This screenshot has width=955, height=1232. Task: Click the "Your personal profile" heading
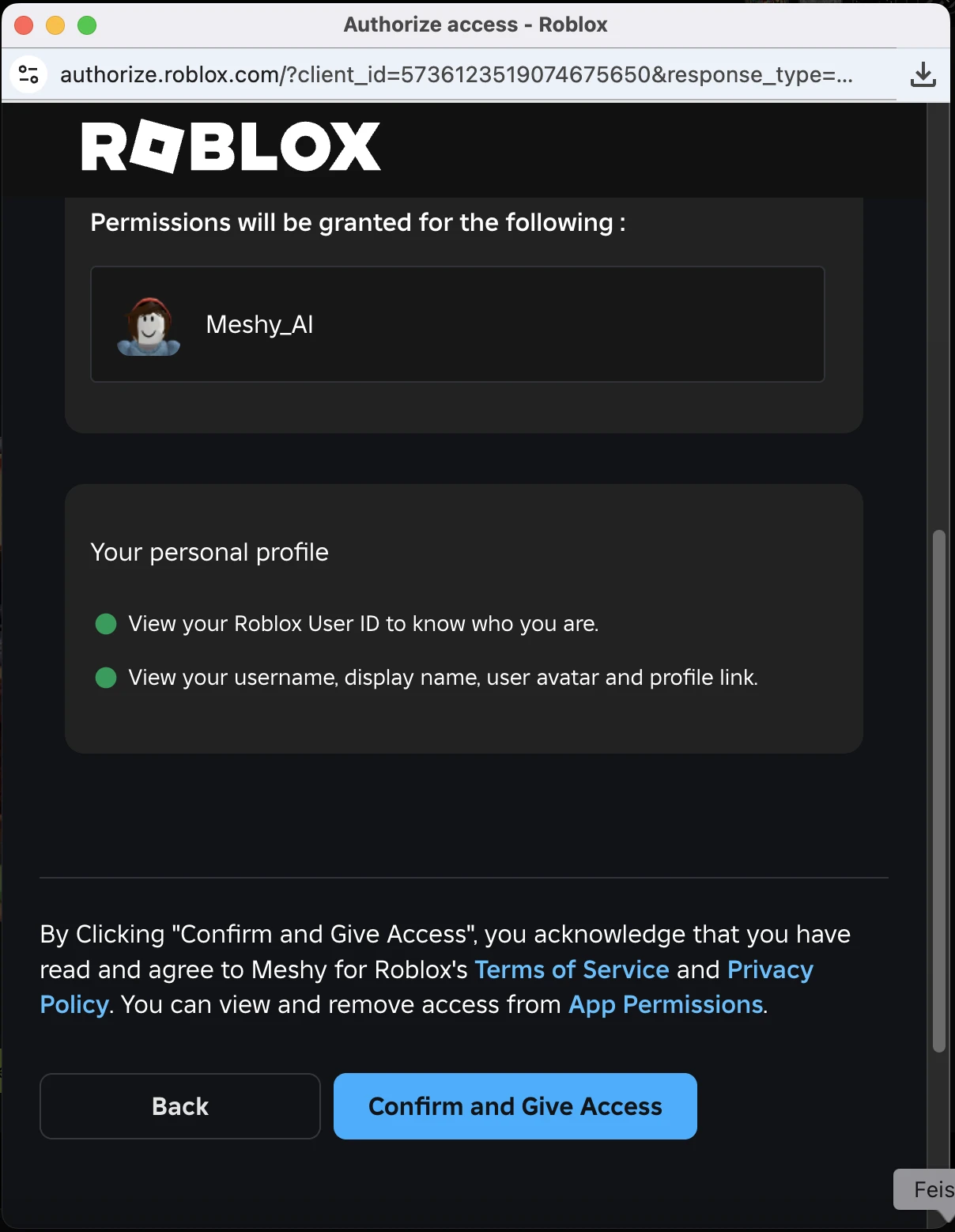[209, 552]
